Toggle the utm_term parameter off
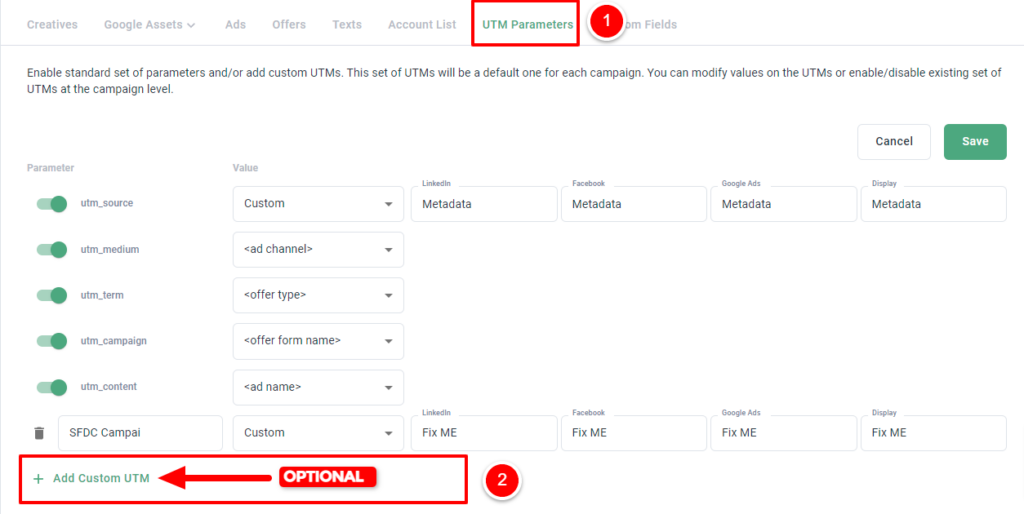 pyautogui.click(x=52, y=295)
